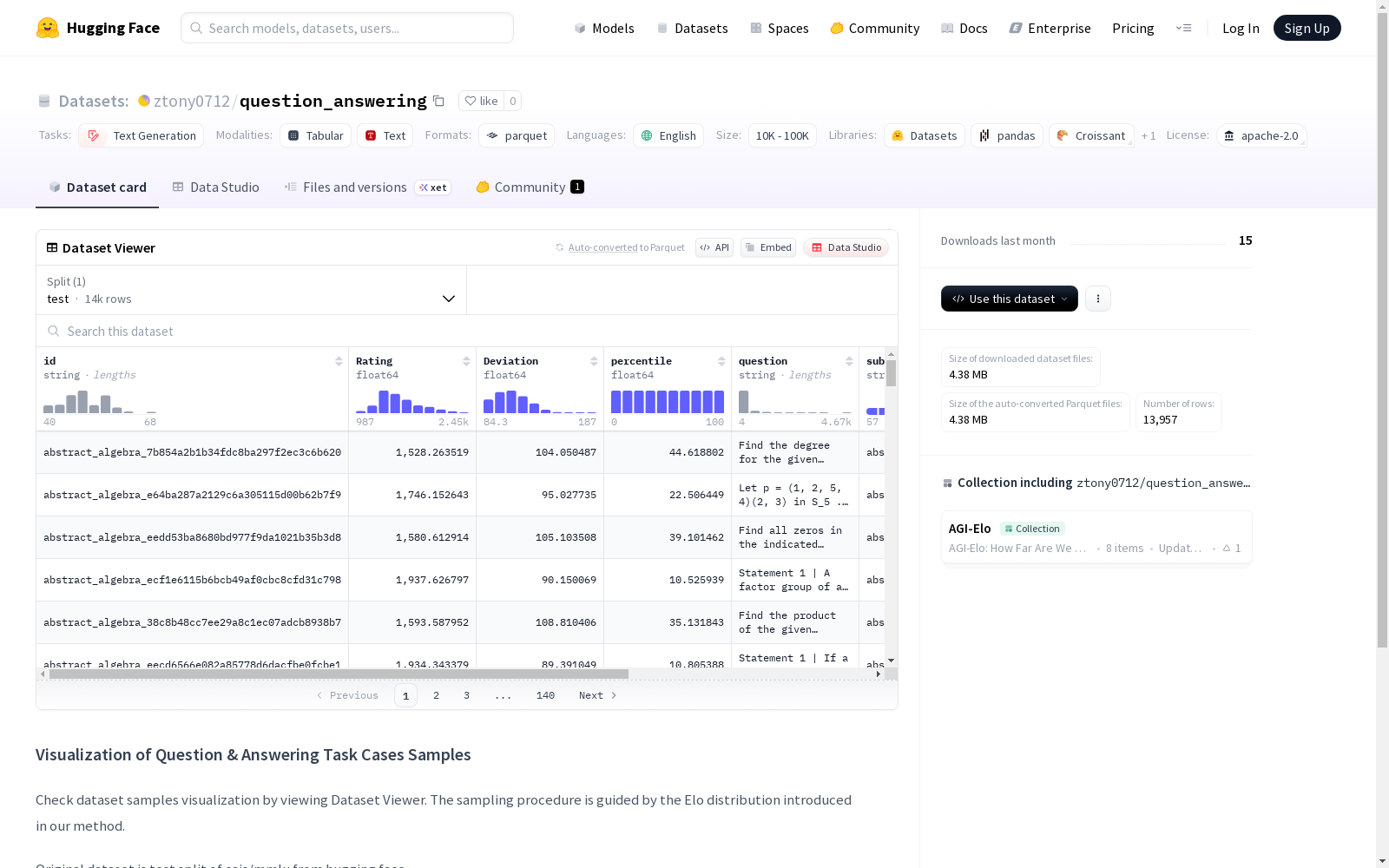Click the Tabular modality tag
The height and width of the screenshot is (868, 1389).
pos(315,135)
